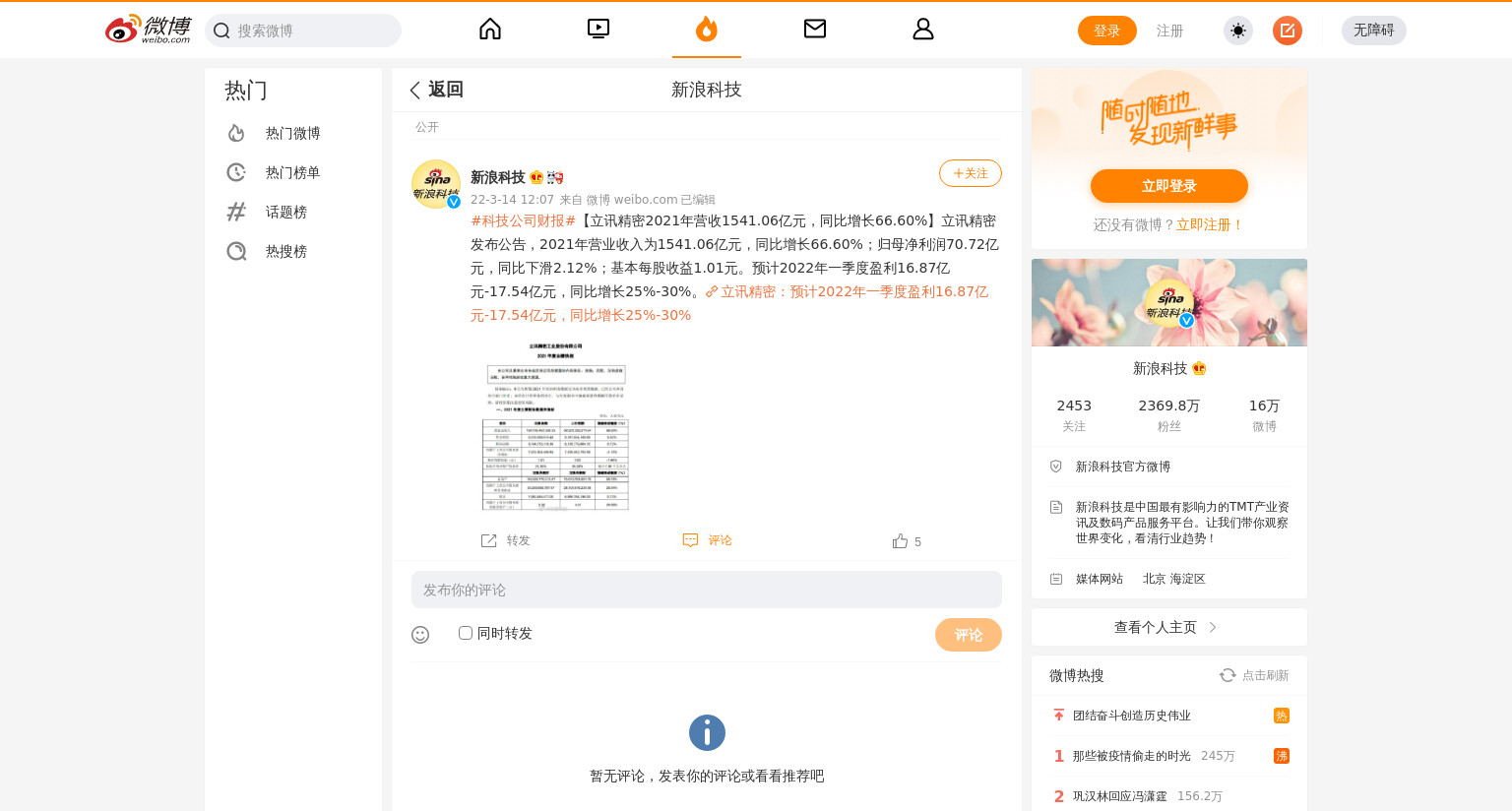Open hot search 那些被疫情偷走的时光
The height and width of the screenshot is (811, 1512).
[1132, 756]
